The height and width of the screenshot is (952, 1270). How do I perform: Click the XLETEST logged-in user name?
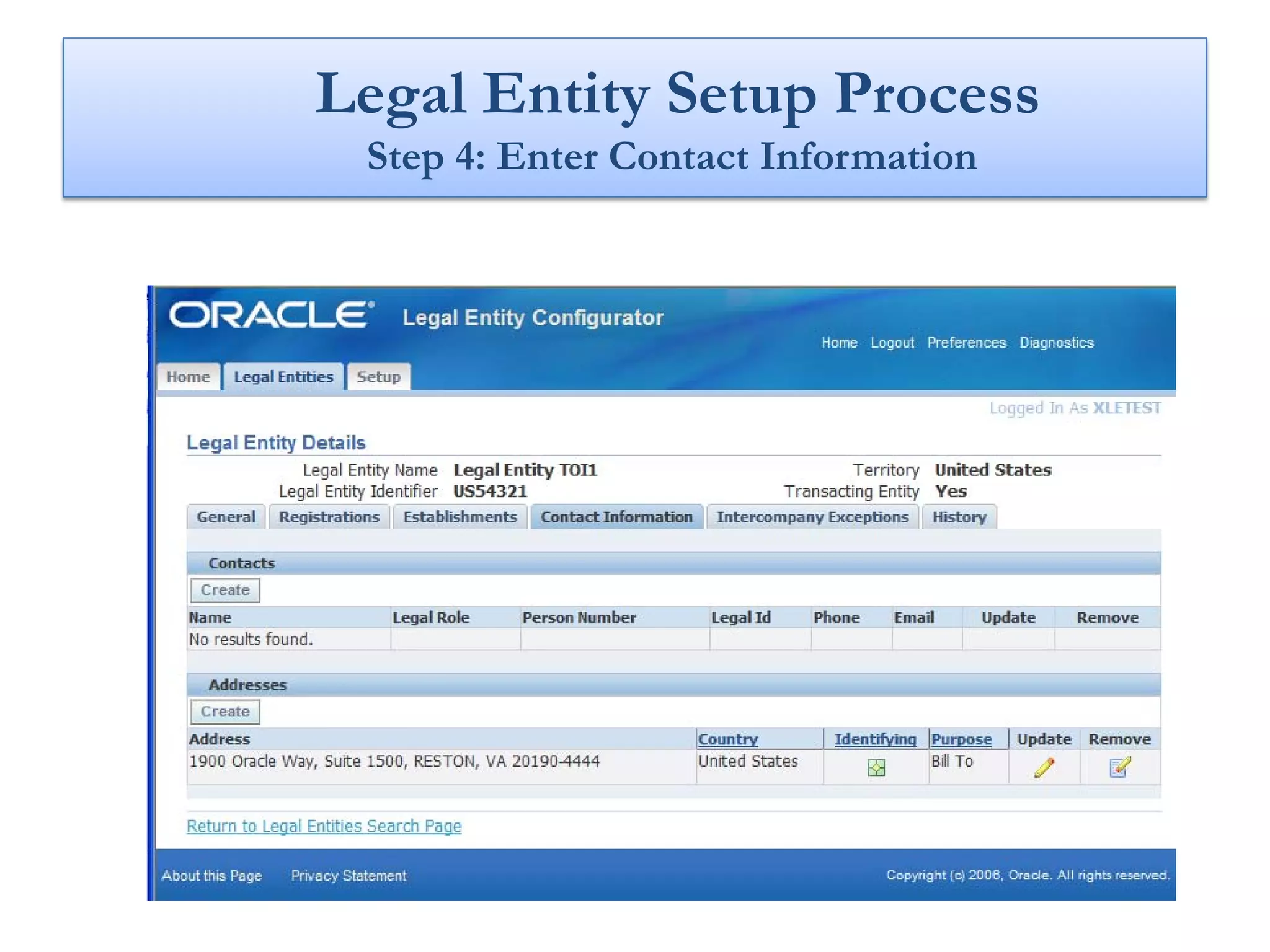1127,408
